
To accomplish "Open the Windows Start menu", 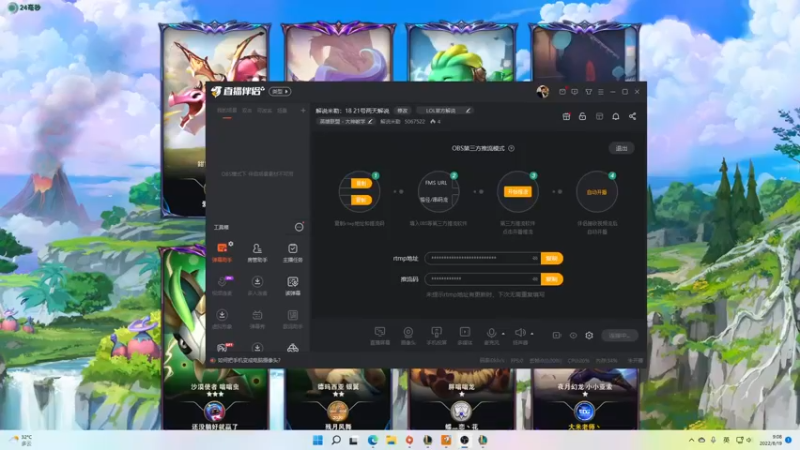I will [317, 440].
